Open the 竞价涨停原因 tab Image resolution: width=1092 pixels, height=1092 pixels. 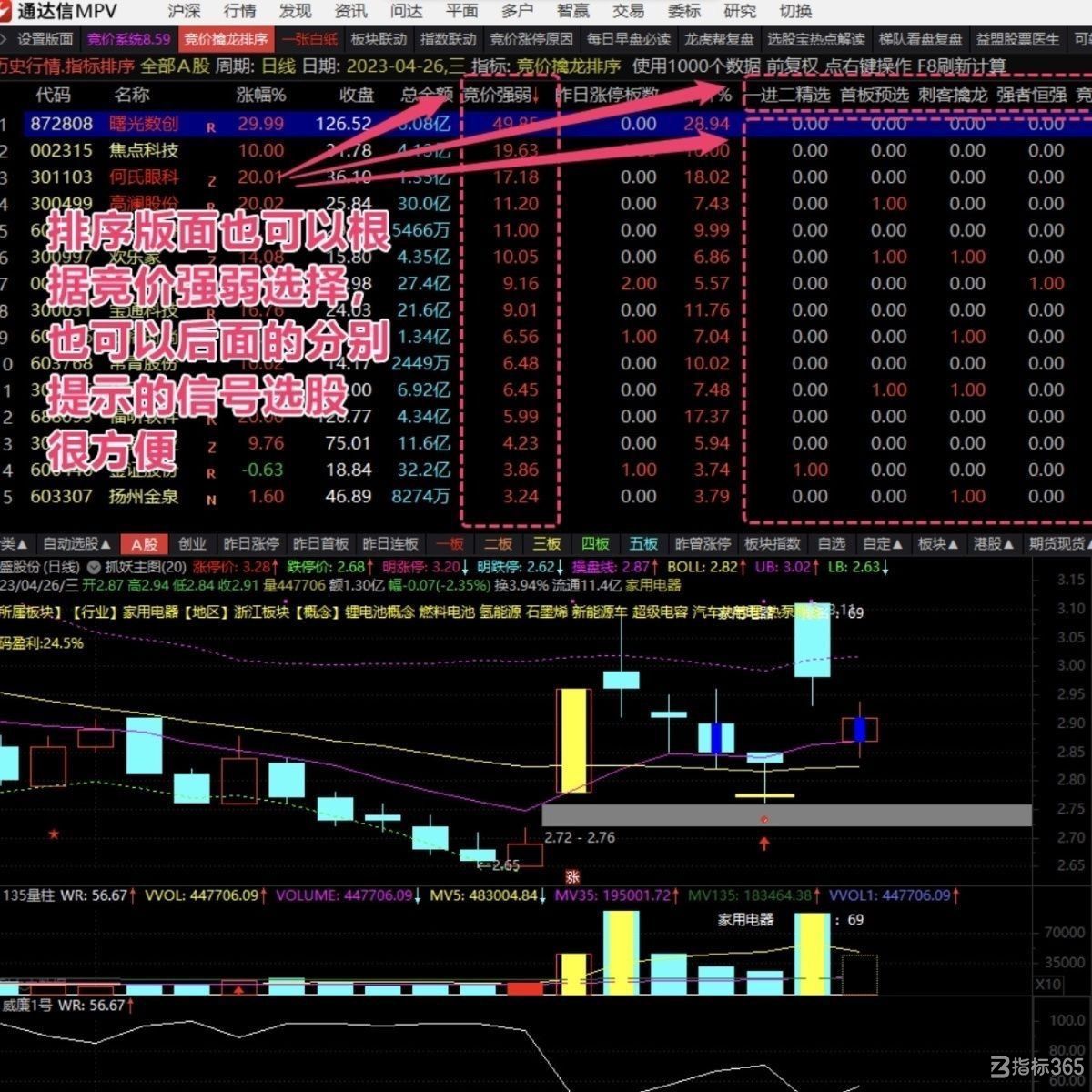click(x=531, y=39)
